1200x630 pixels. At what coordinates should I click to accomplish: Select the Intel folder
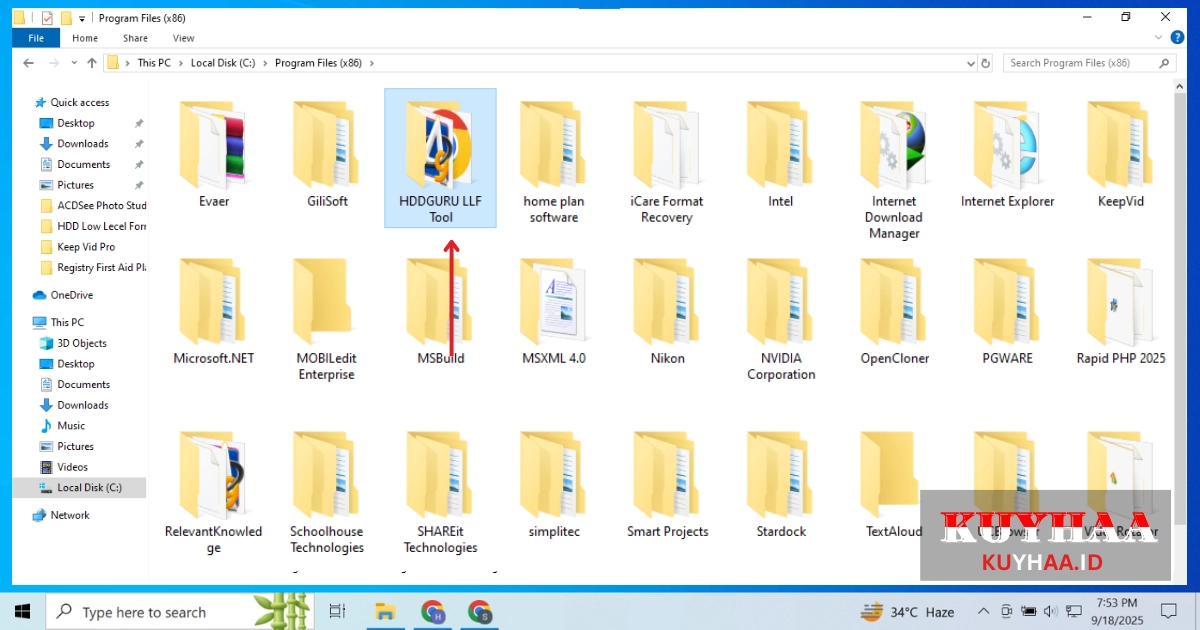(x=781, y=155)
